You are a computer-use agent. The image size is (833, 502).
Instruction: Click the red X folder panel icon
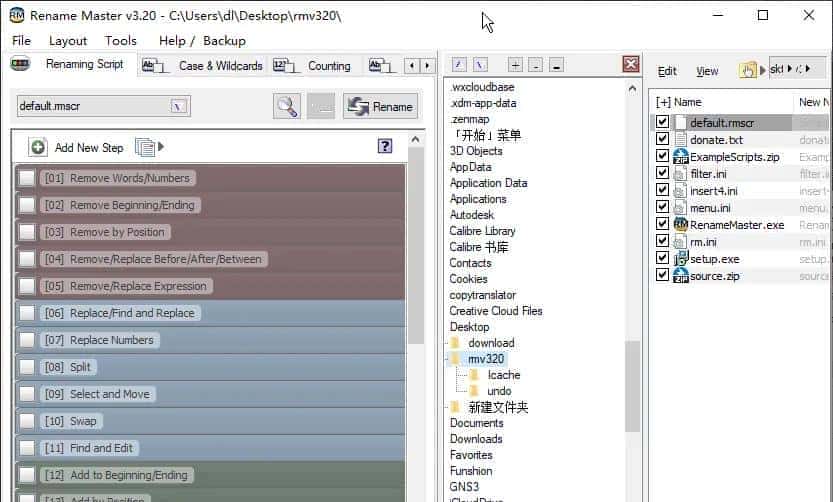point(631,65)
